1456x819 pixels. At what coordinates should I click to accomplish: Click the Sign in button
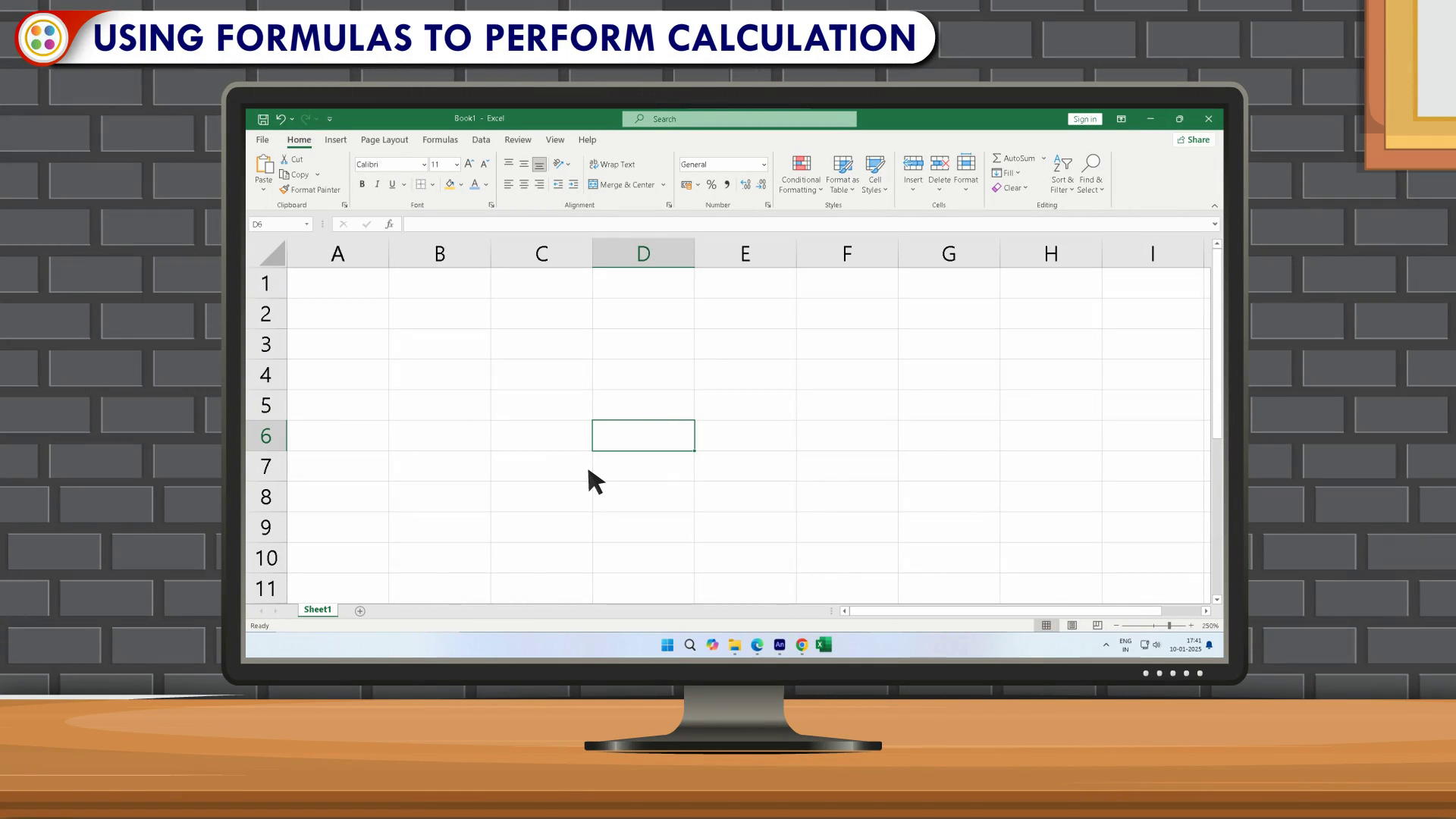(x=1084, y=119)
